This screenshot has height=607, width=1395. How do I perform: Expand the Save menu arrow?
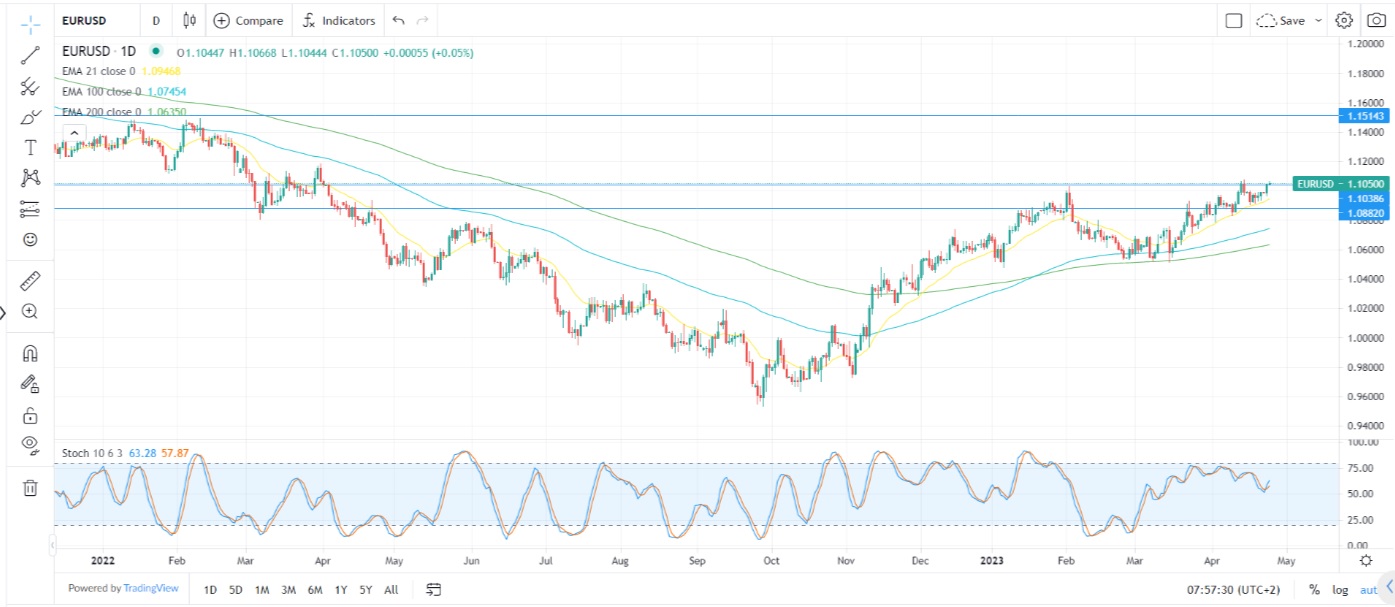tap(1318, 20)
